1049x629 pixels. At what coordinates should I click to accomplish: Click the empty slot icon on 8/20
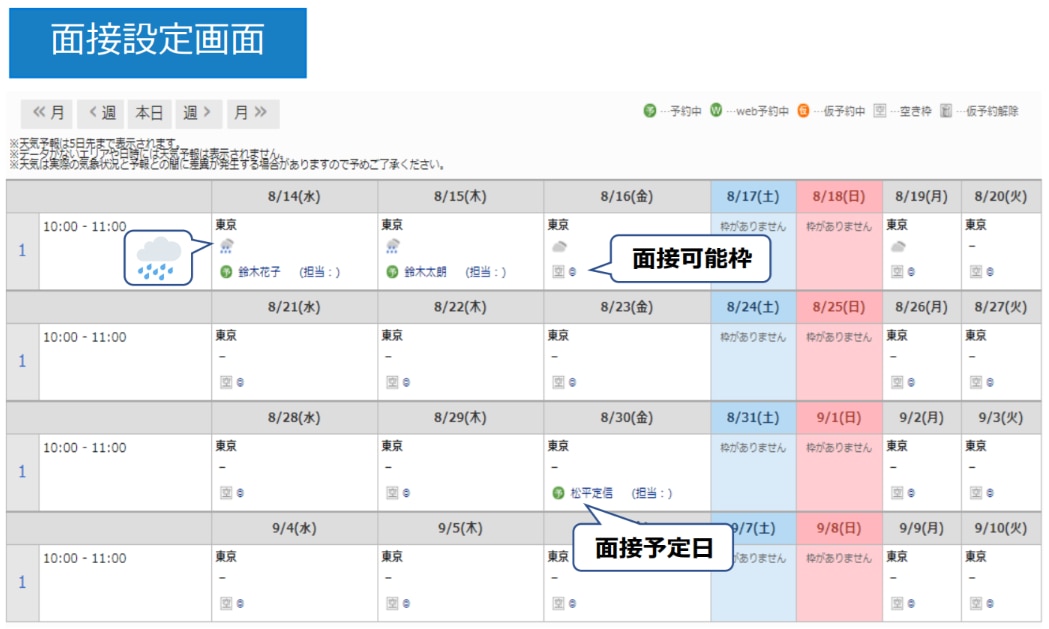975,272
